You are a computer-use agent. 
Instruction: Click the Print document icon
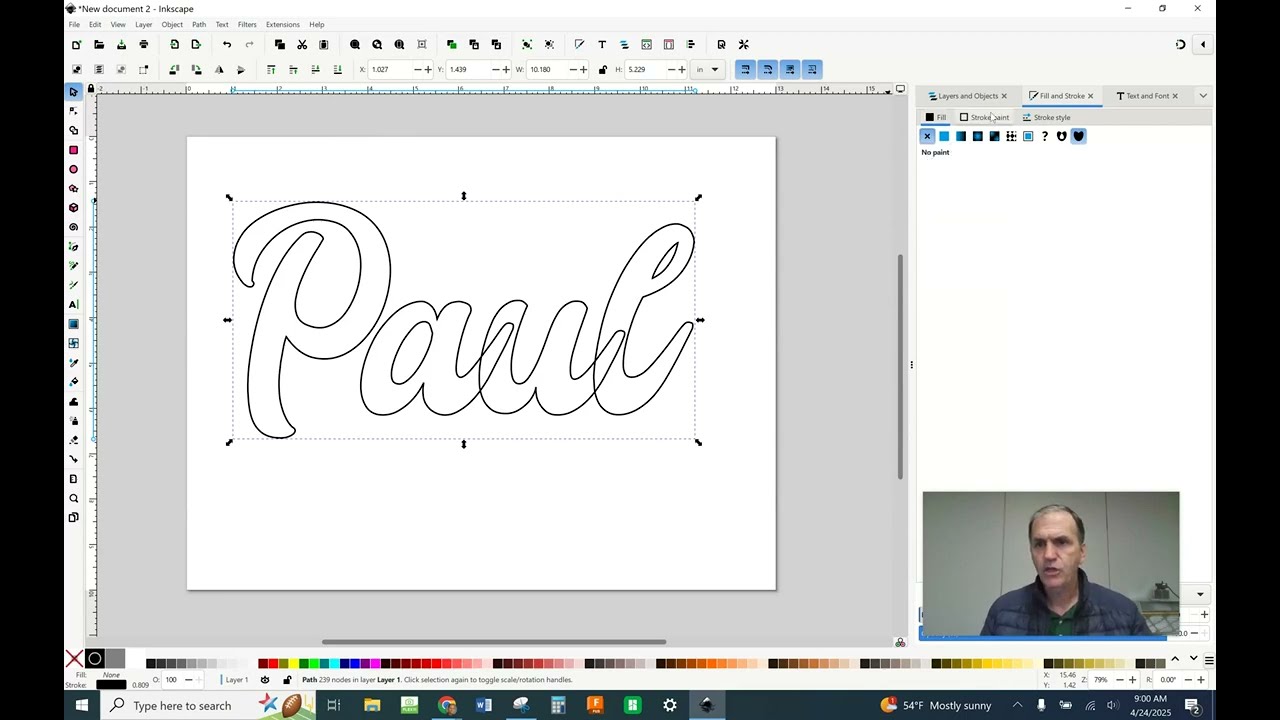pos(144,44)
